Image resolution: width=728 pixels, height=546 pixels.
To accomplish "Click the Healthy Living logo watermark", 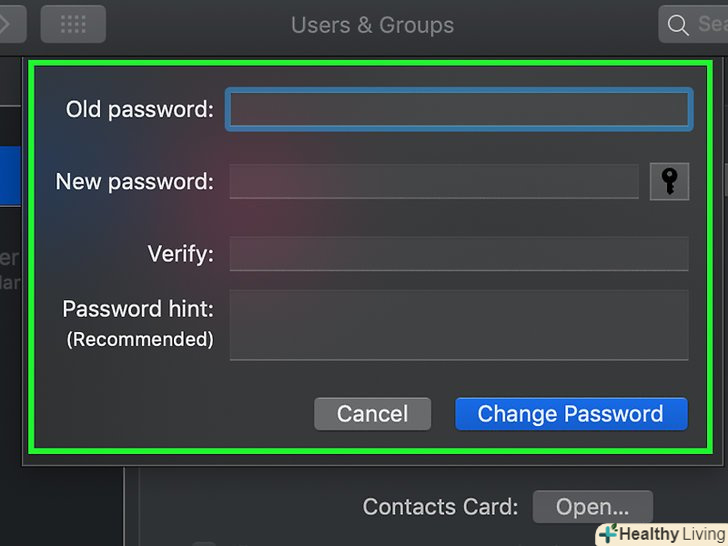I will (x=660, y=534).
